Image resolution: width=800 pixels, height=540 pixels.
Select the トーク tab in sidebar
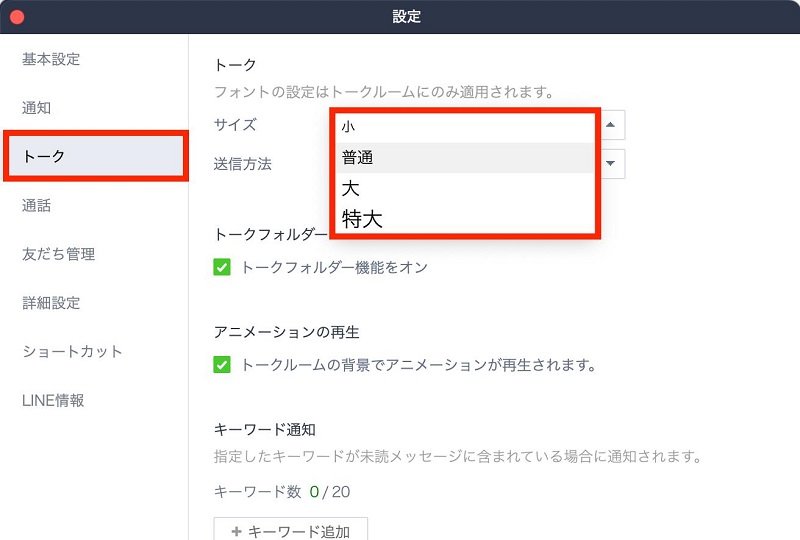click(x=94, y=156)
